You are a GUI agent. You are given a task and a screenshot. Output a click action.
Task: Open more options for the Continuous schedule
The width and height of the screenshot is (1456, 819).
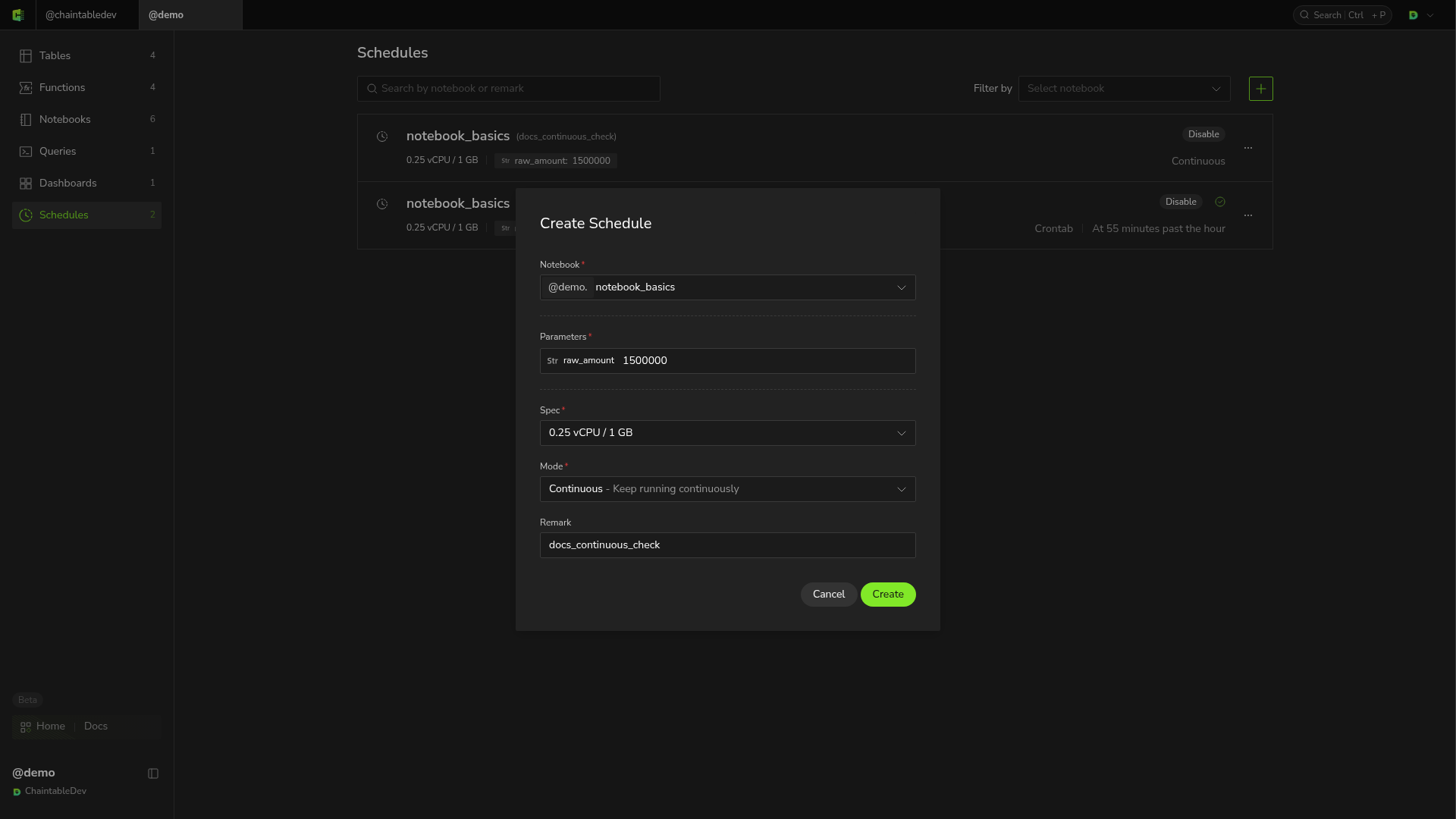[x=1248, y=148]
